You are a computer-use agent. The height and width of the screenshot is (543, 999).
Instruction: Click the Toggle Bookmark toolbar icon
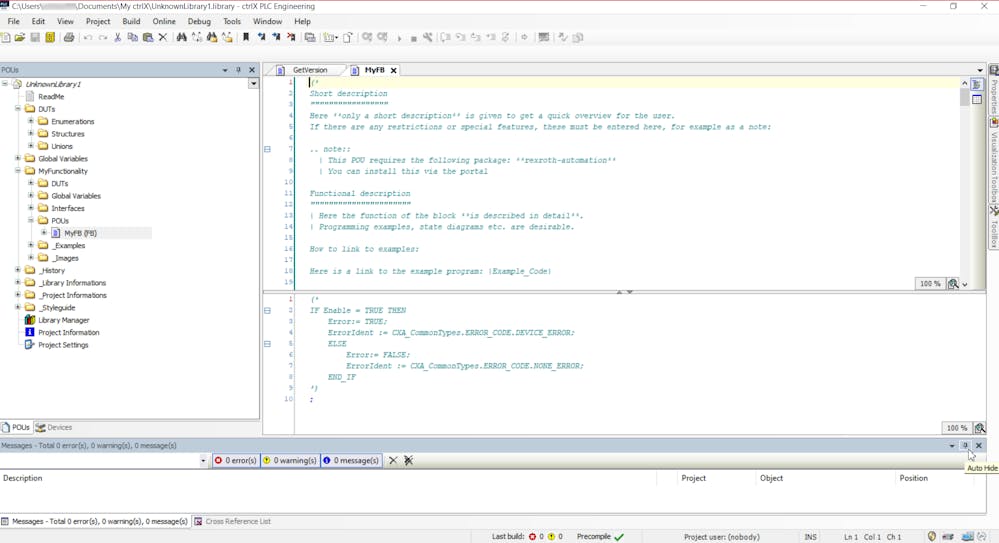pyautogui.click(x=246, y=38)
